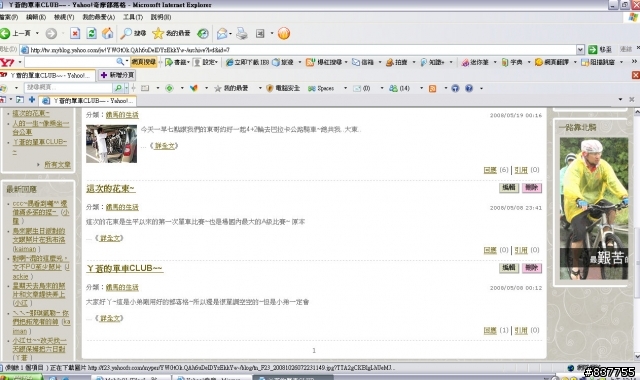Image resolution: width=640 pixels, height=380 pixels.
Task: Open the Mail envelope icon
Action: click(222, 33)
